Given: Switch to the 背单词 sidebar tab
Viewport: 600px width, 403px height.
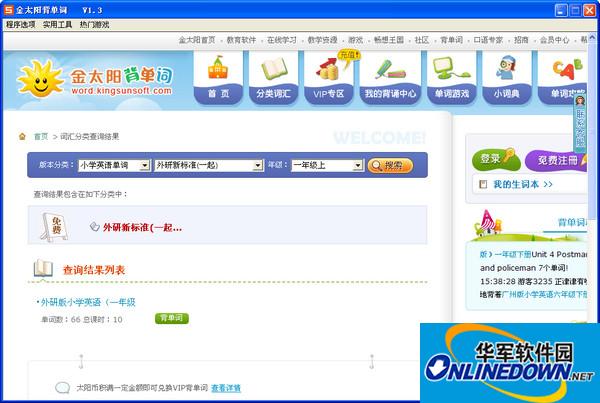Looking at the screenshot, I should click(571, 223).
